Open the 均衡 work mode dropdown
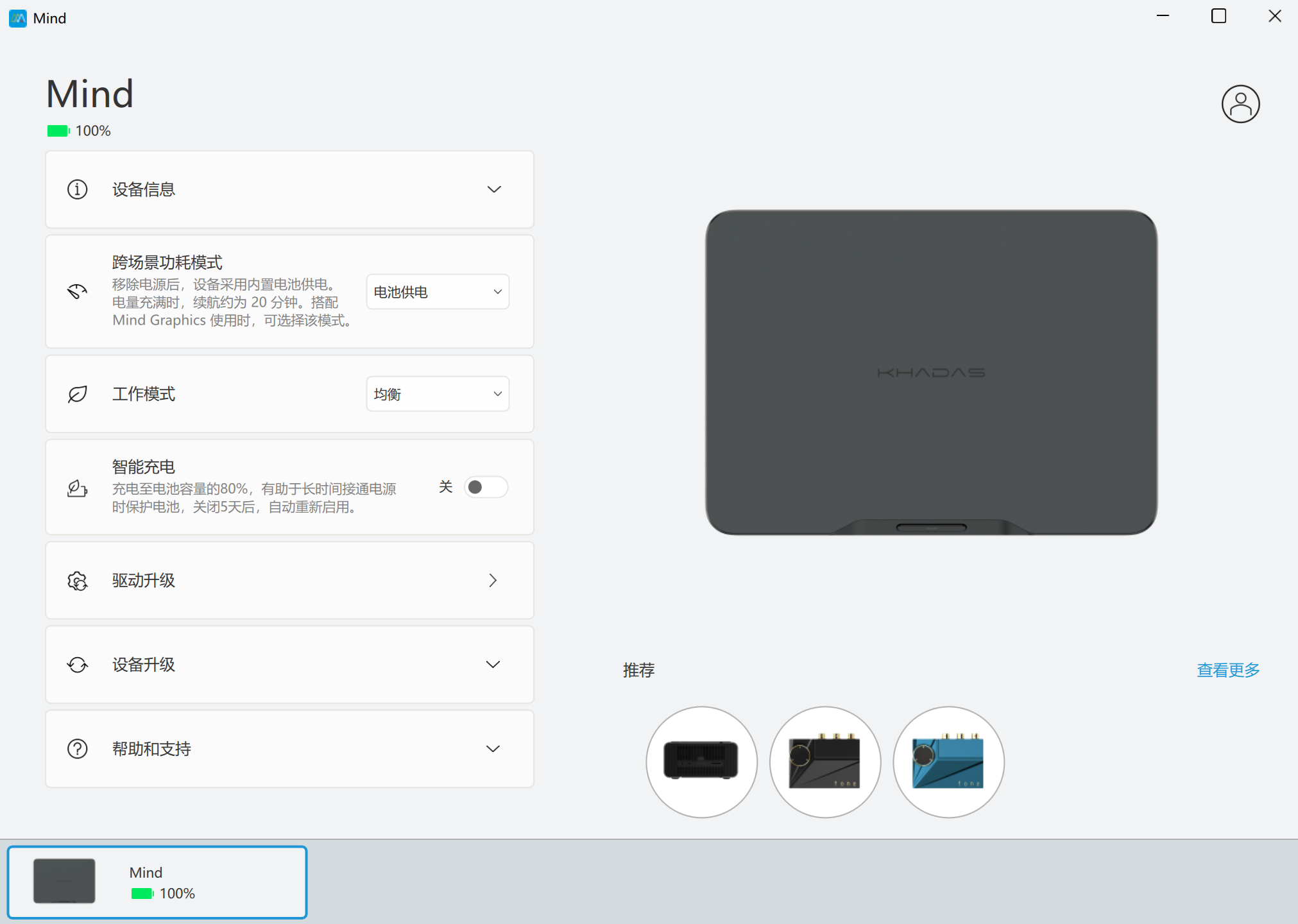Screen dimensions: 1298x924 438,394
